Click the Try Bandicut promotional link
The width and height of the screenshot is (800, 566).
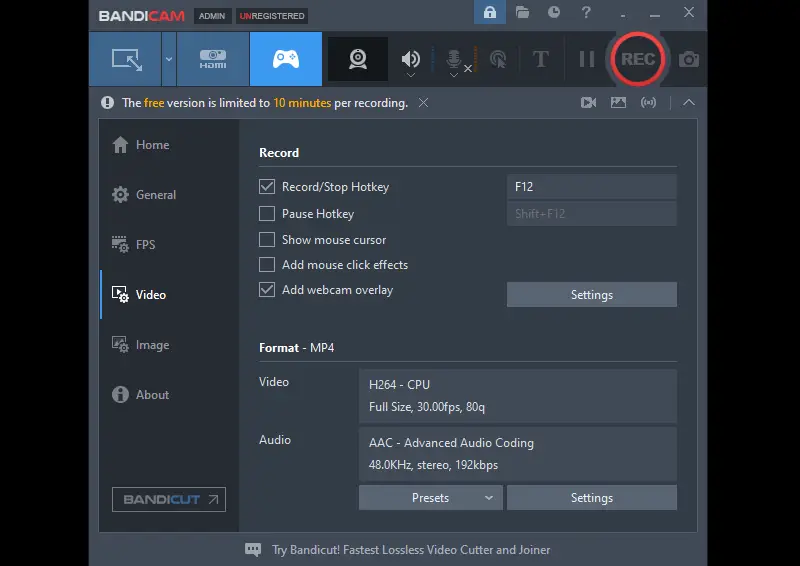click(x=411, y=550)
